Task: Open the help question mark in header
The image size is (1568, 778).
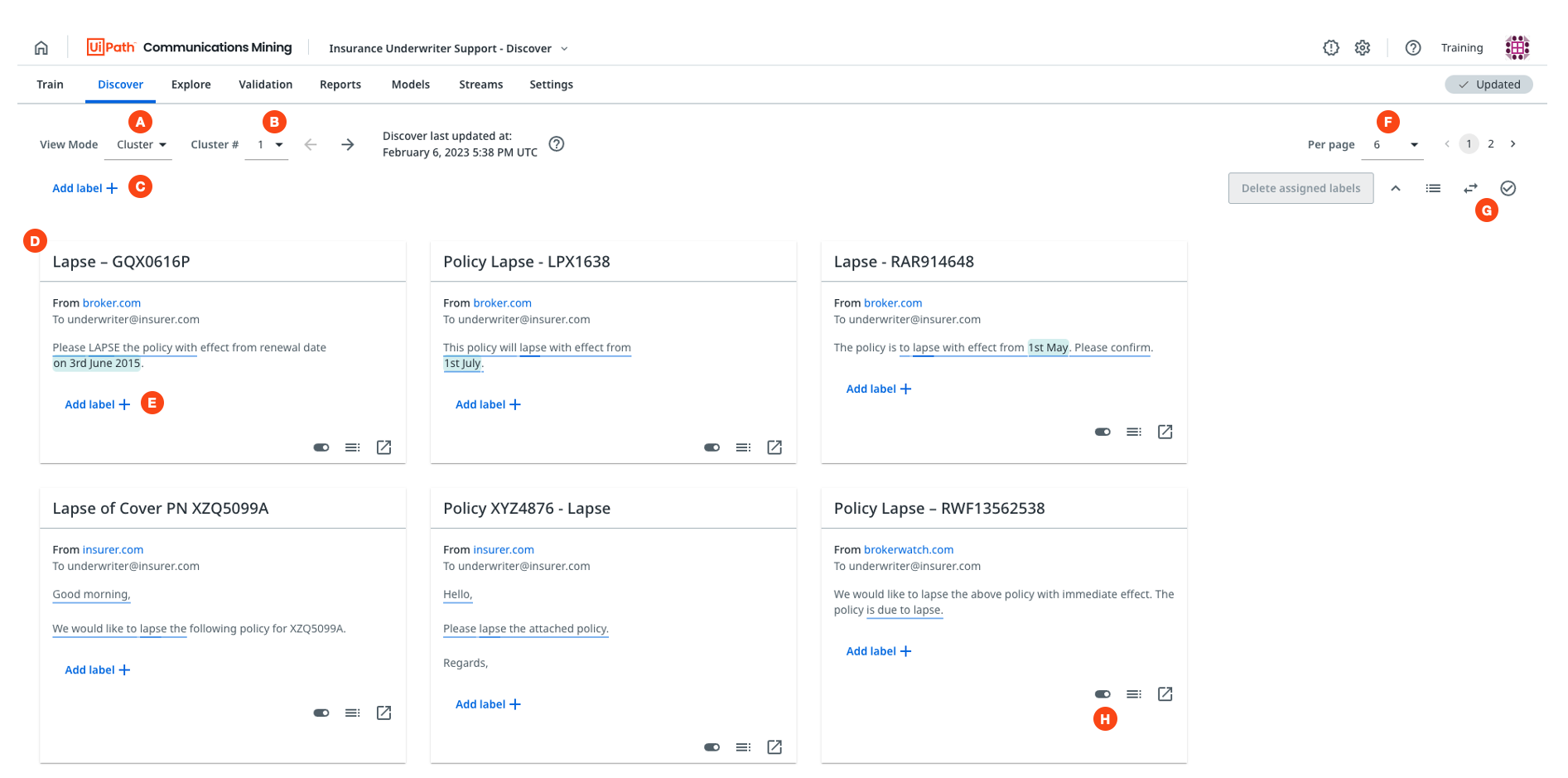Action: [x=1413, y=48]
